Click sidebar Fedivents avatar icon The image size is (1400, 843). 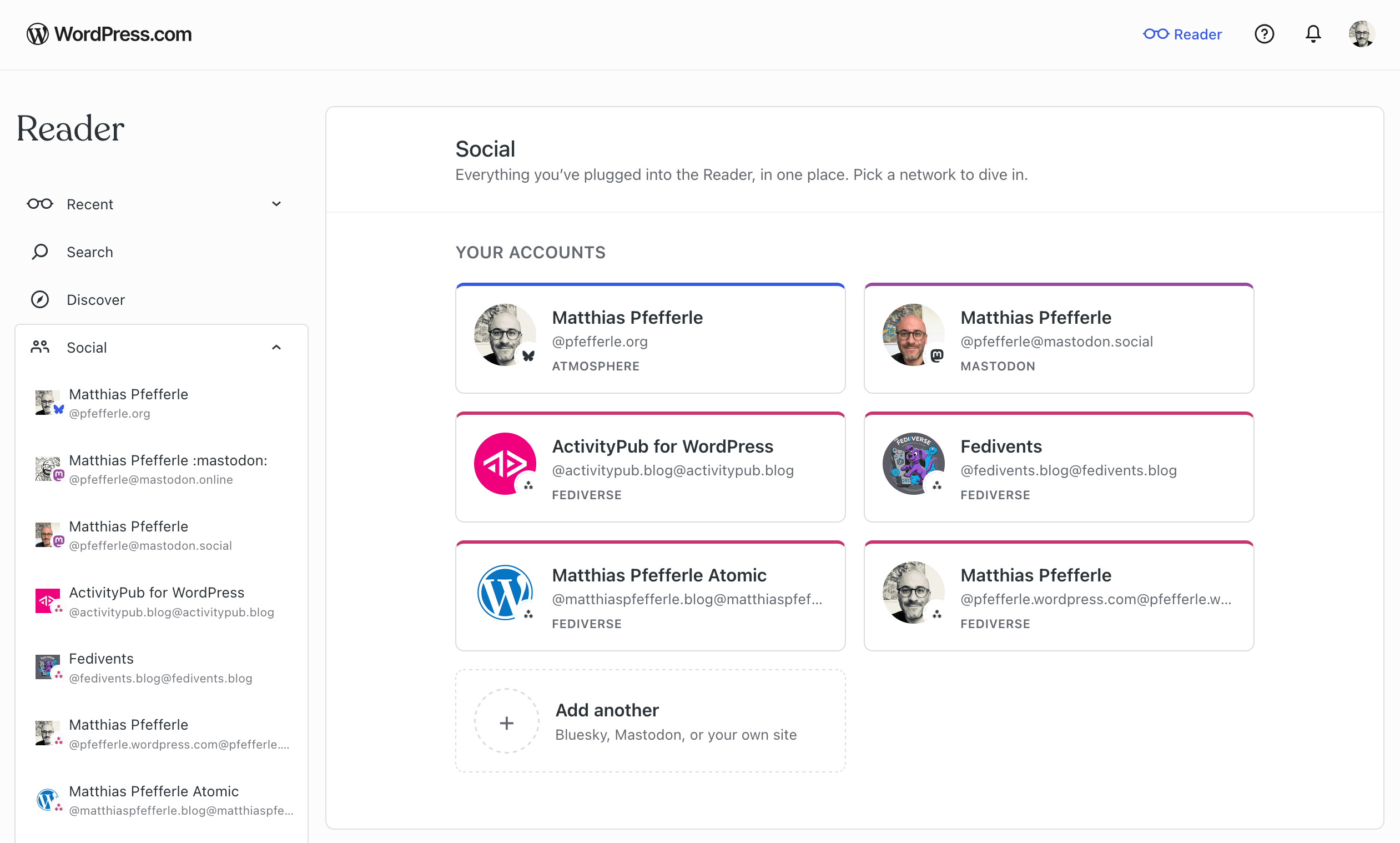47,666
